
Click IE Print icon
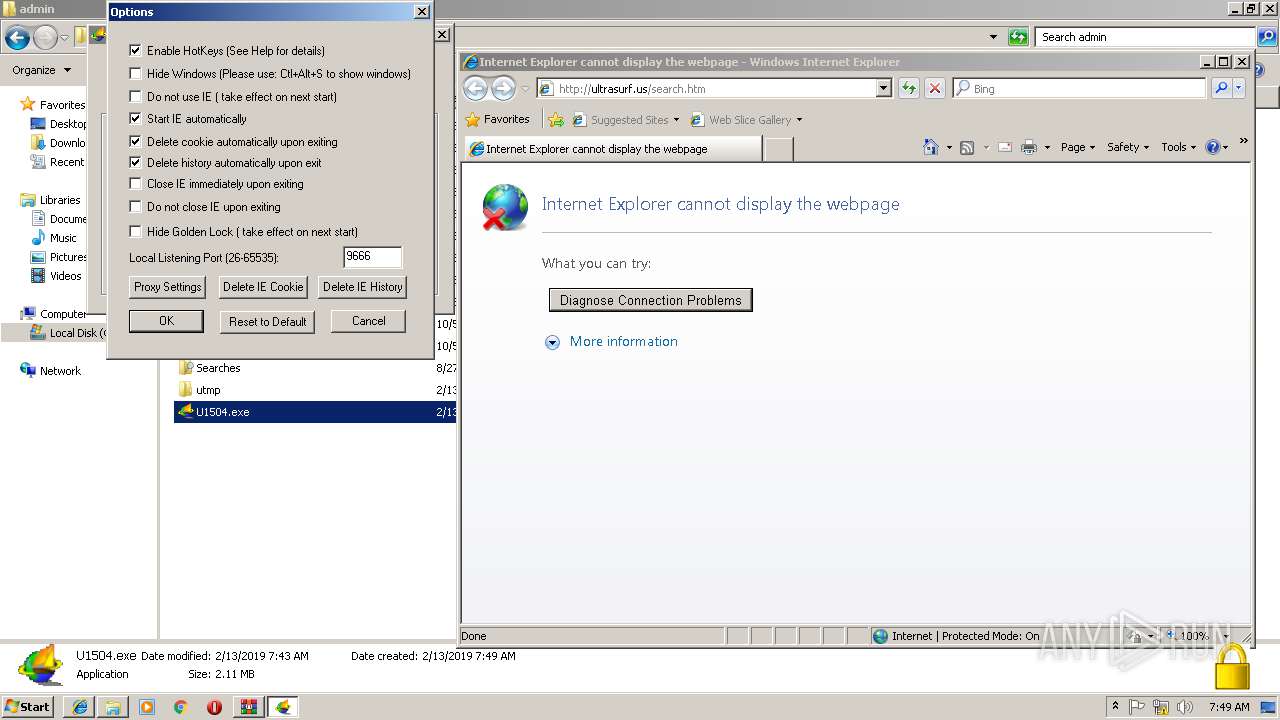point(1029,147)
